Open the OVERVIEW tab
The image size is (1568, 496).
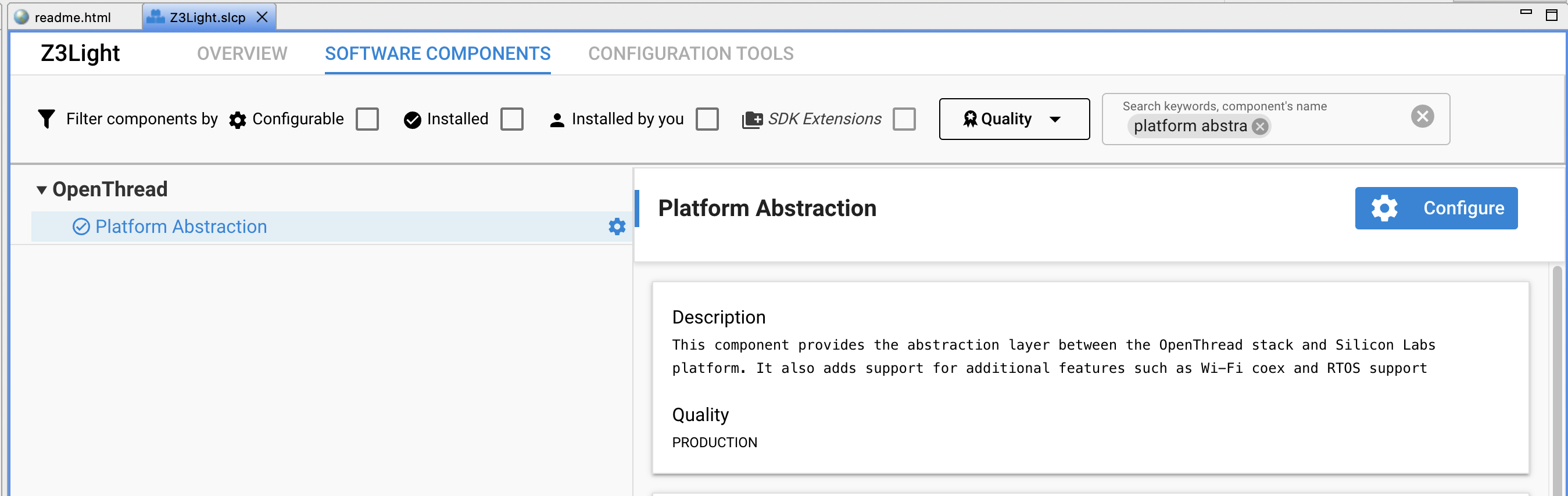[x=242, y=53]
